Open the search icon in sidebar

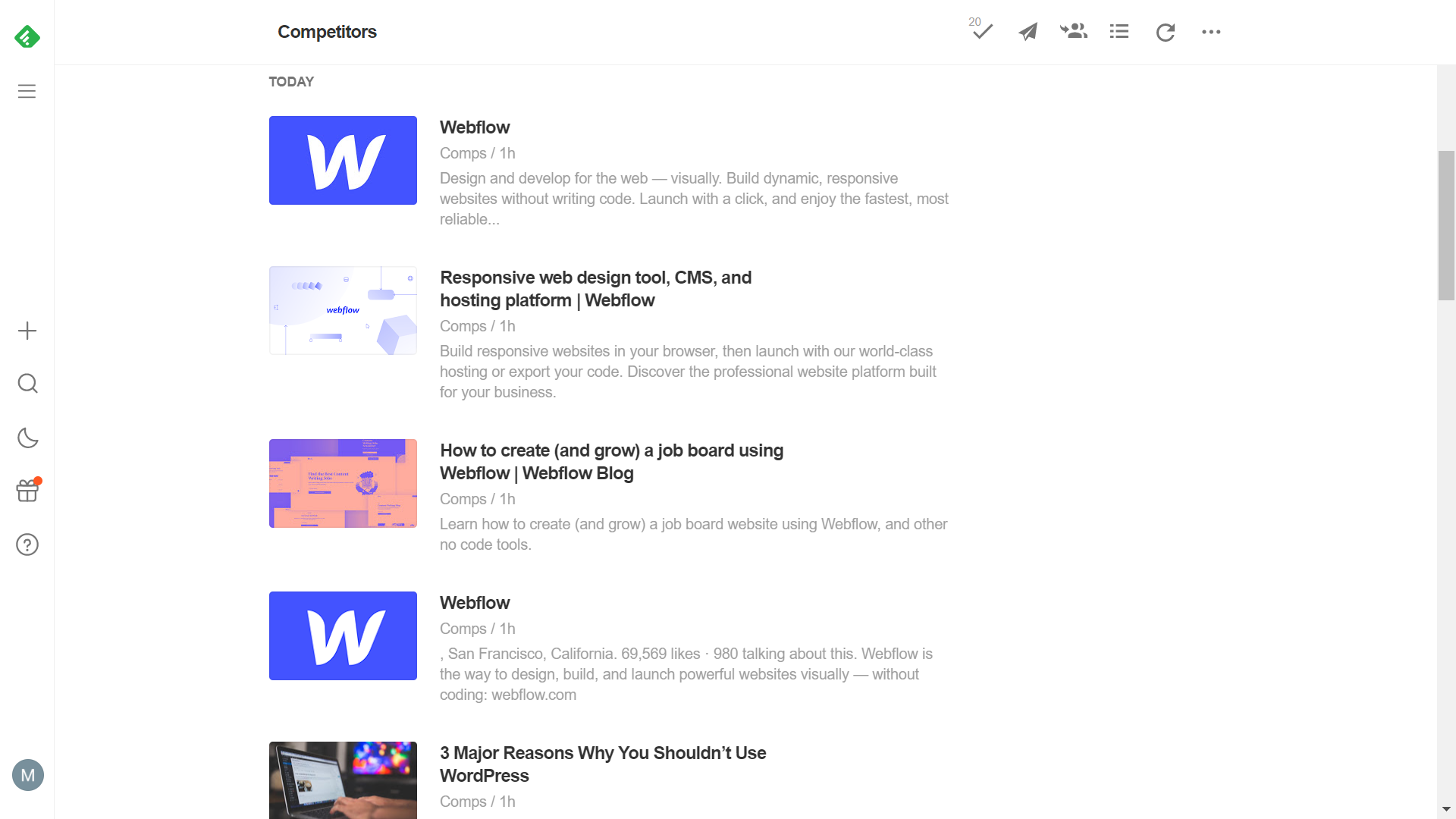point(27,384)
